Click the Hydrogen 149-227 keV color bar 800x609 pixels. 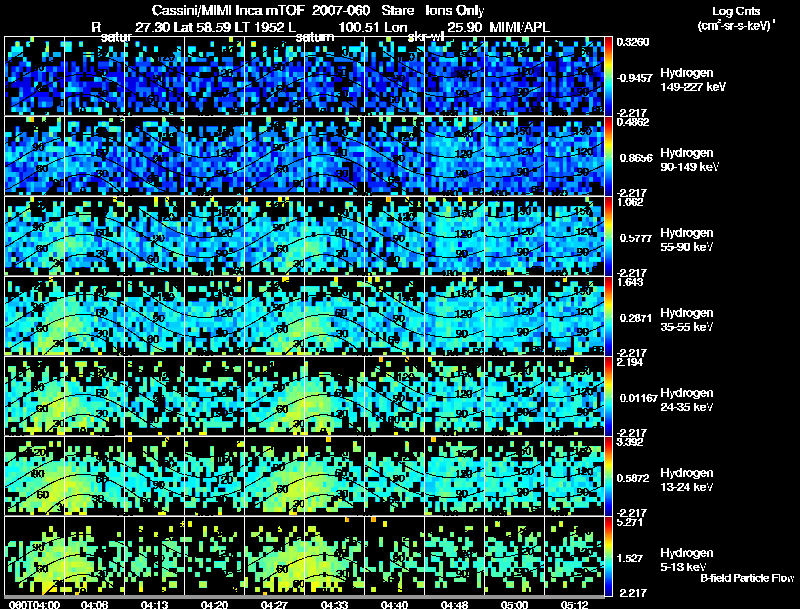point(608,75)
